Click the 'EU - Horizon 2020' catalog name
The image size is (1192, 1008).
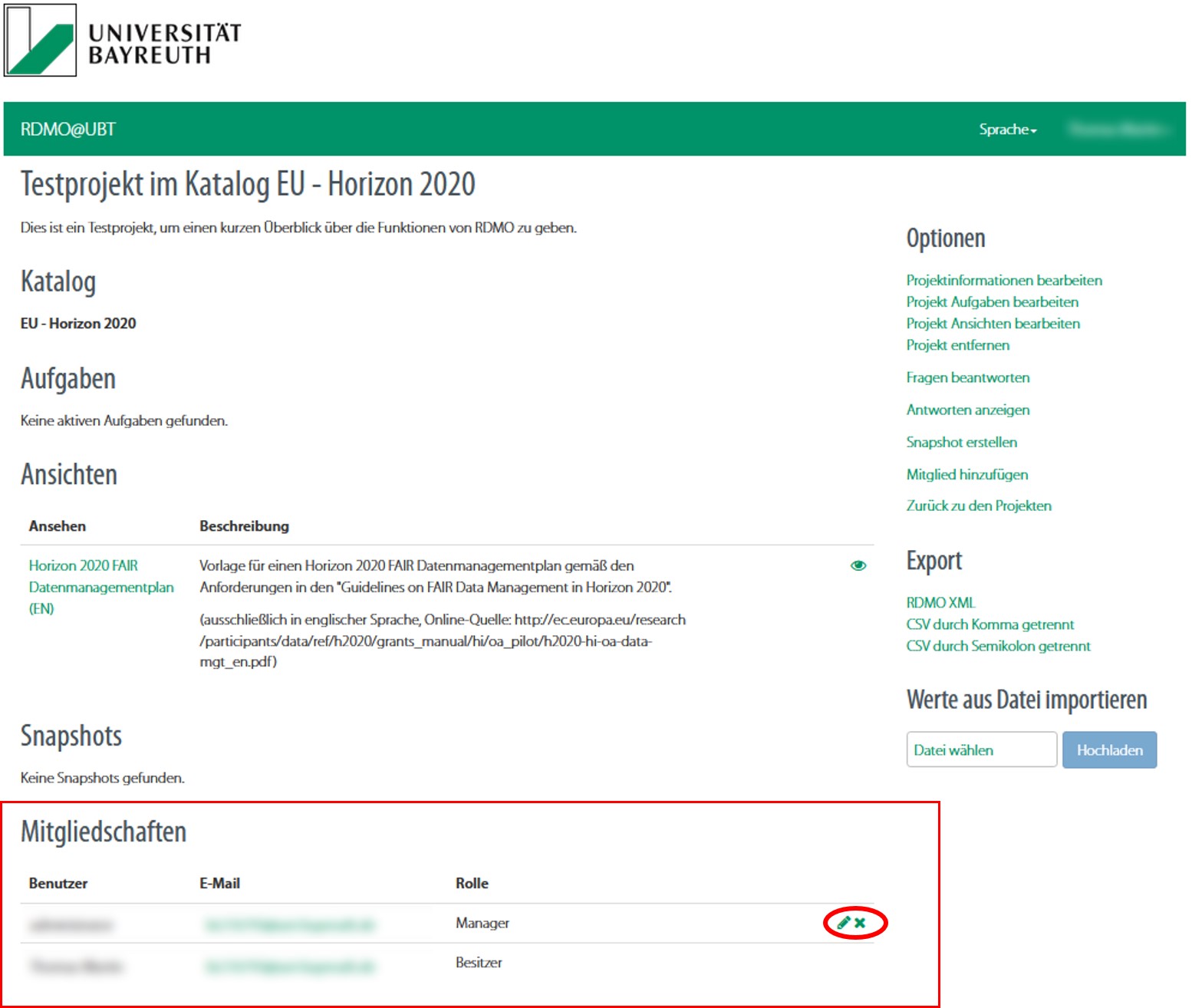coord(78,323)
